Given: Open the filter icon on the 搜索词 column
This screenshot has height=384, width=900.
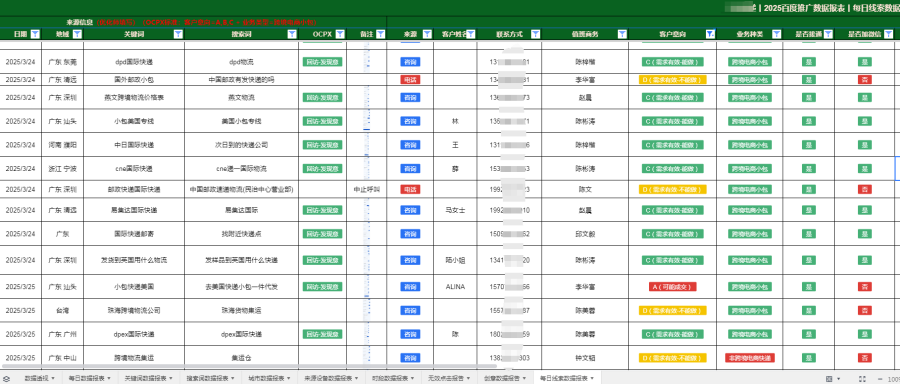Looking at the screenshot, I should (292, 34).
